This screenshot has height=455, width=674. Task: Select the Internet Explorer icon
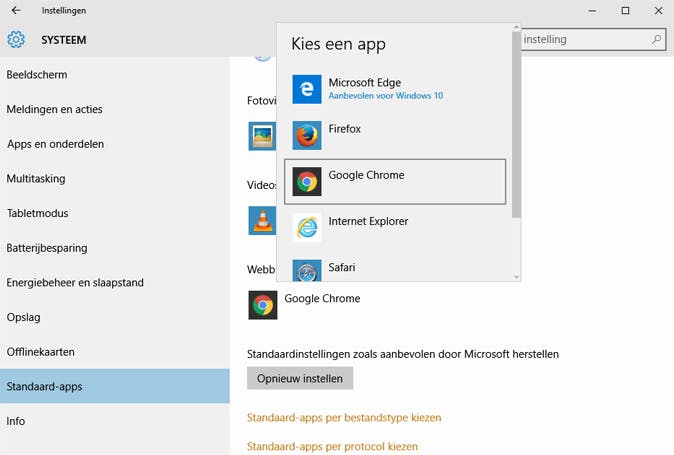pyautogui.click(x=307, y=227)
